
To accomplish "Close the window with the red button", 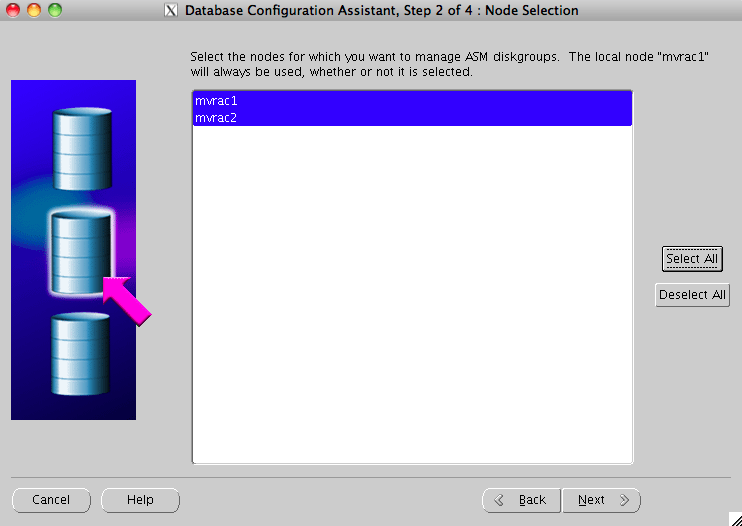I will [x=13, y=10].
